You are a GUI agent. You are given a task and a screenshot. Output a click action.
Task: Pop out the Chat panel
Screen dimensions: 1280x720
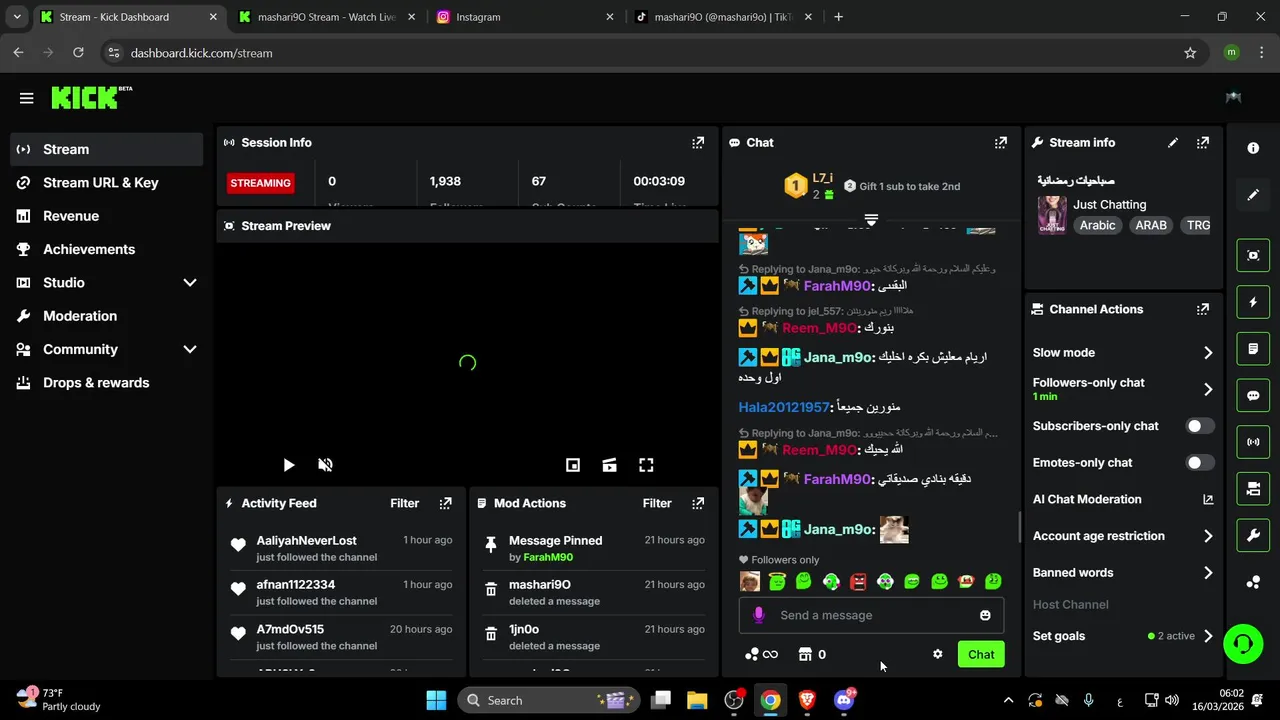point(1001,143)
